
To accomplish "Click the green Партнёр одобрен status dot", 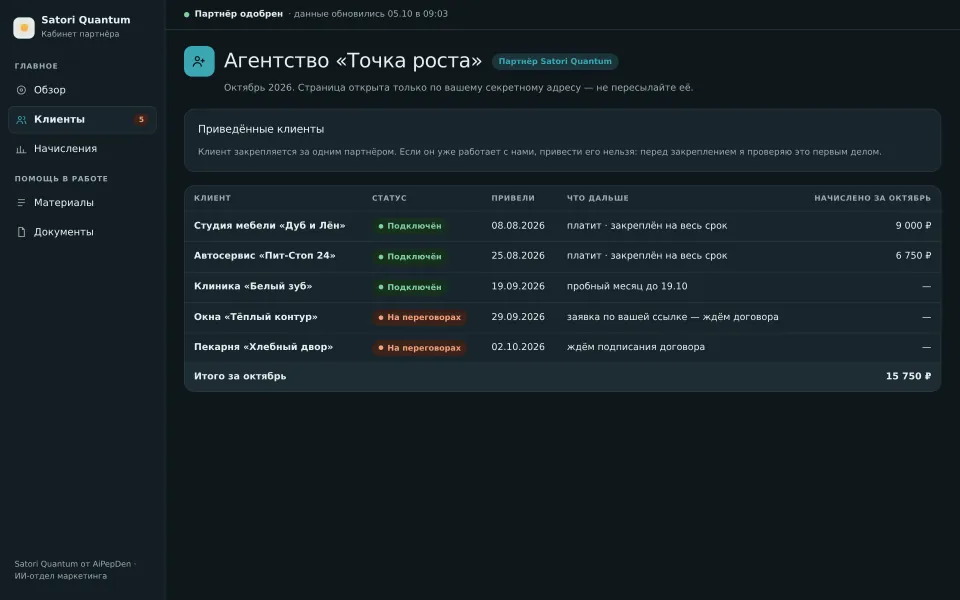I will (187, 14).
